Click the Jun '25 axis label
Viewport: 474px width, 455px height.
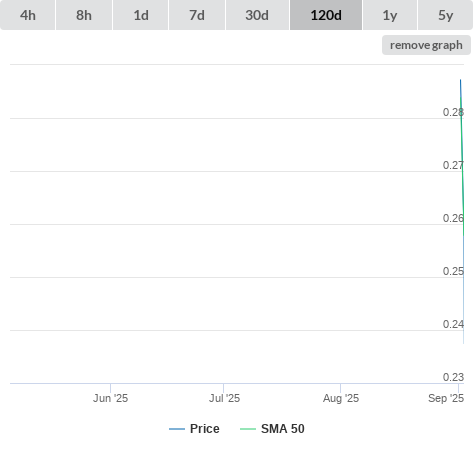pyautogui.click(x=110, y=398)
